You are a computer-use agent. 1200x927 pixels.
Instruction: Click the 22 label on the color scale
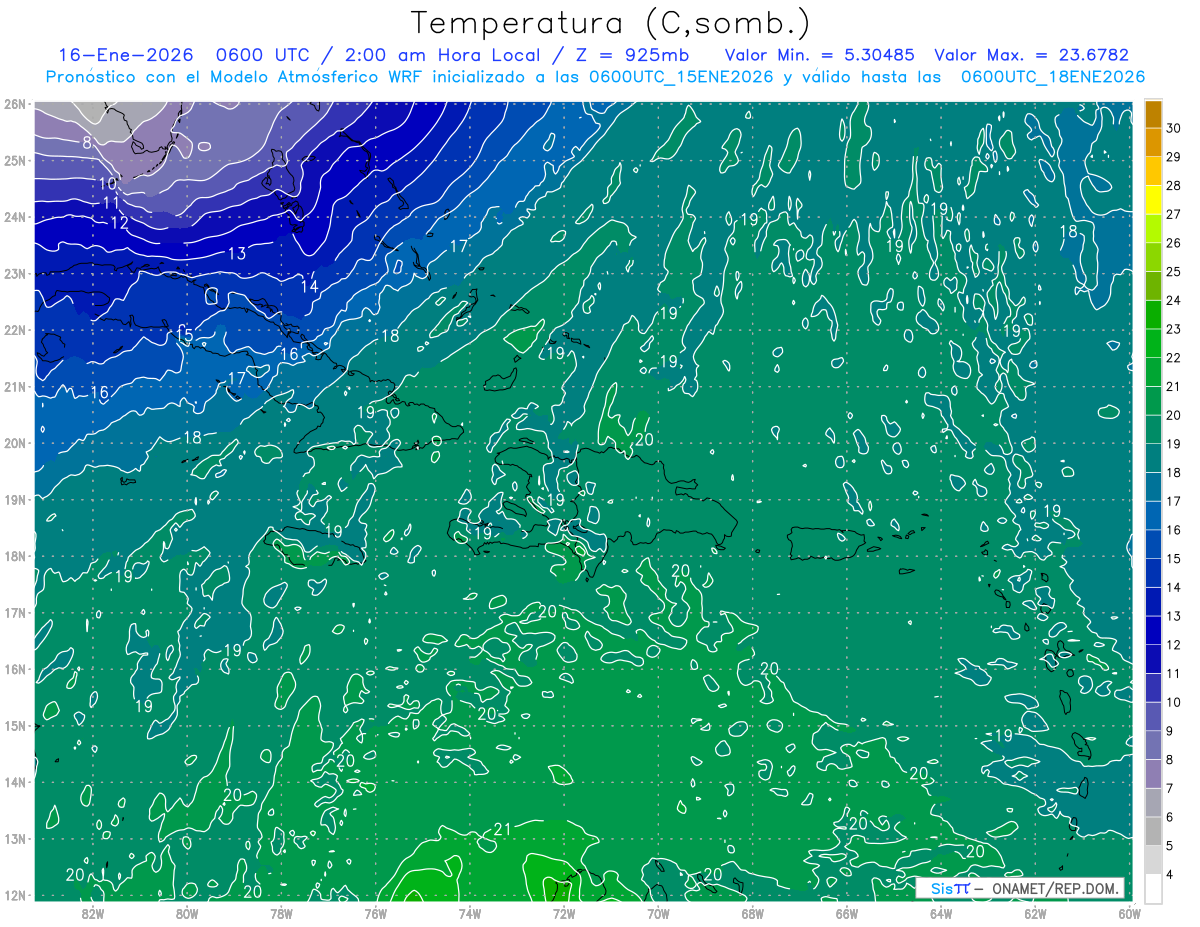[x=1174, y=358]
